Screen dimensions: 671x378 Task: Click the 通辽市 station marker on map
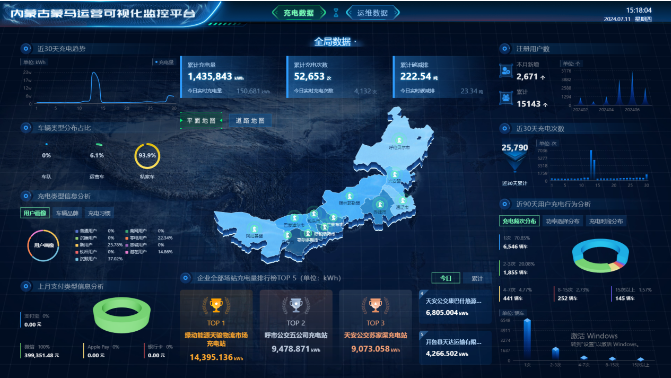pyautogui.click(x=402, y=200)
